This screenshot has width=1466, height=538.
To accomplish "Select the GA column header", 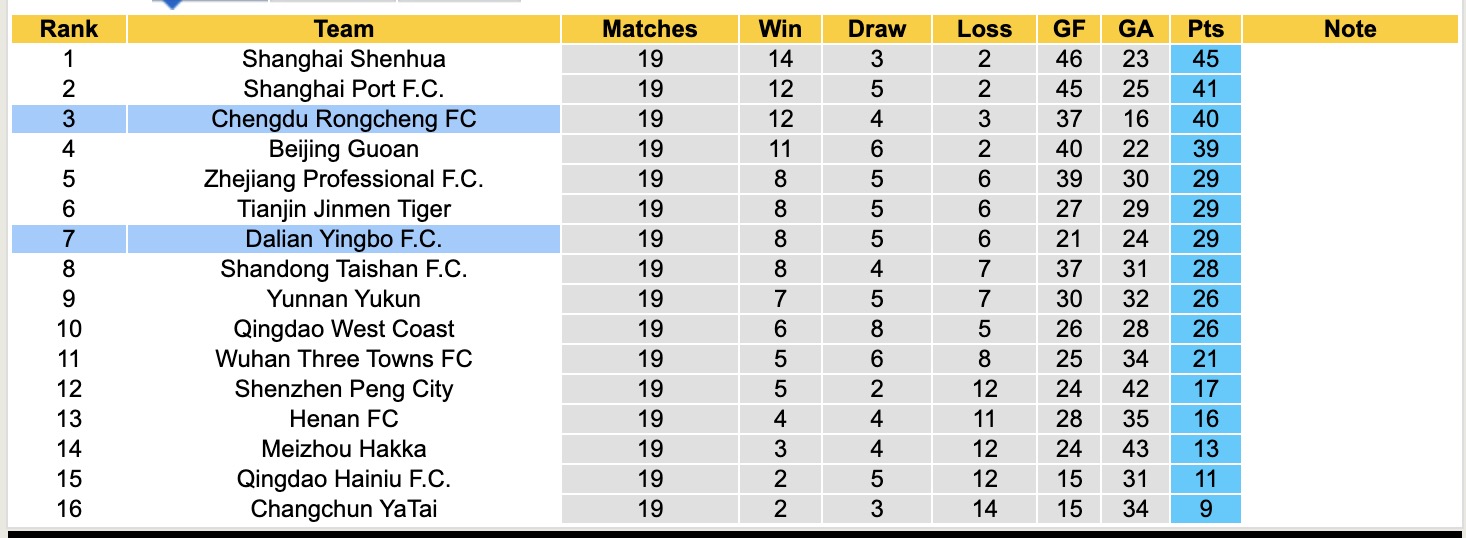I will tap(1136, 29).
